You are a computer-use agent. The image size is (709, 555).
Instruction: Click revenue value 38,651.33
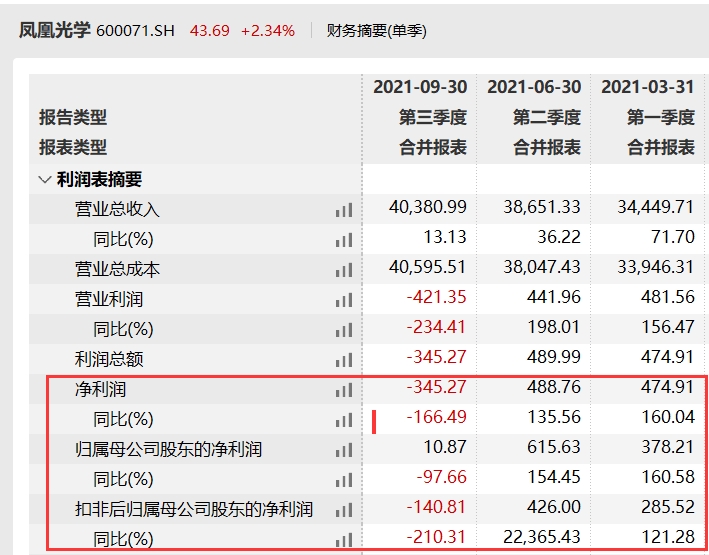542,207
